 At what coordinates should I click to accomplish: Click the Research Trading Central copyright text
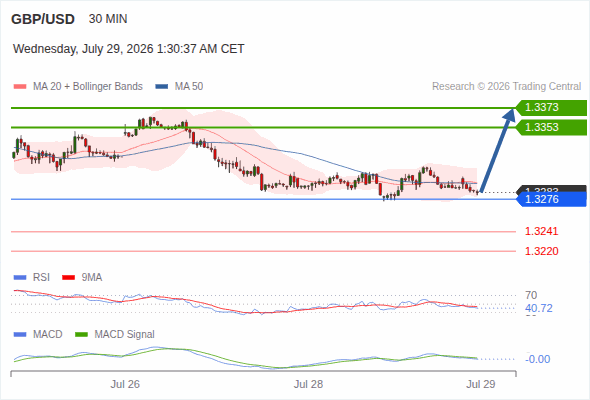(x=506, y=87)
